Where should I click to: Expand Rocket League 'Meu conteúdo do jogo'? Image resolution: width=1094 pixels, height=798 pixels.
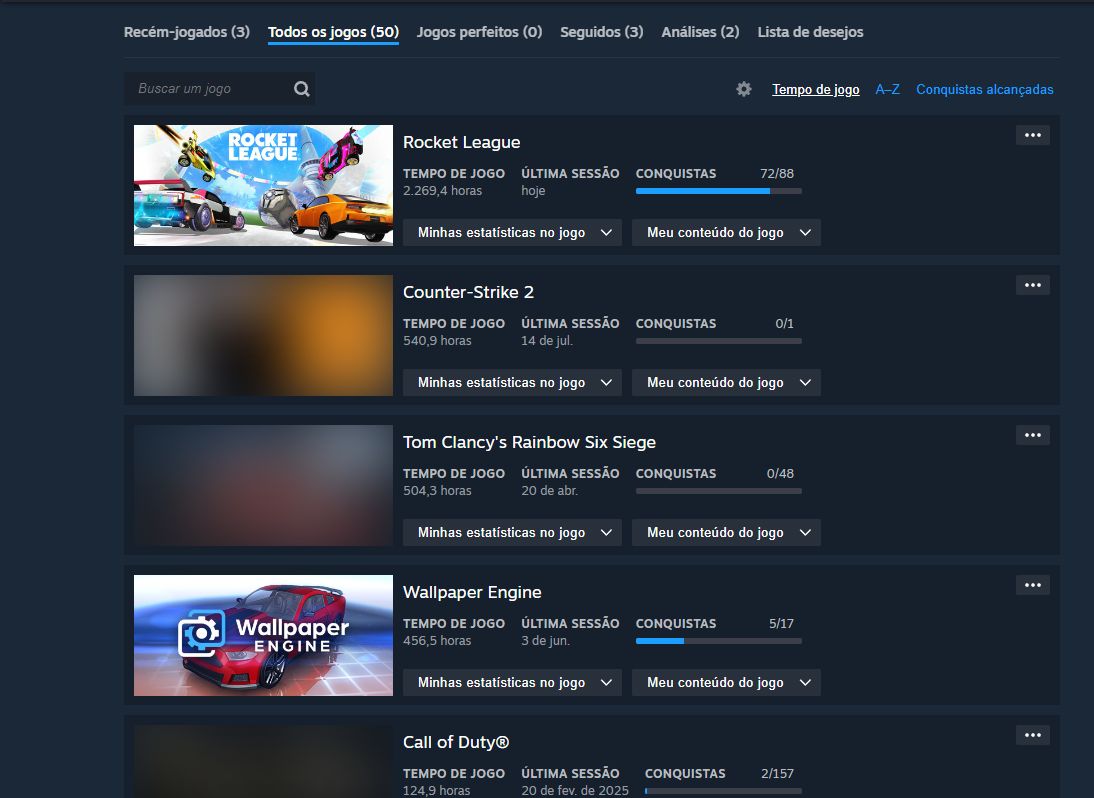click(726, 232)
